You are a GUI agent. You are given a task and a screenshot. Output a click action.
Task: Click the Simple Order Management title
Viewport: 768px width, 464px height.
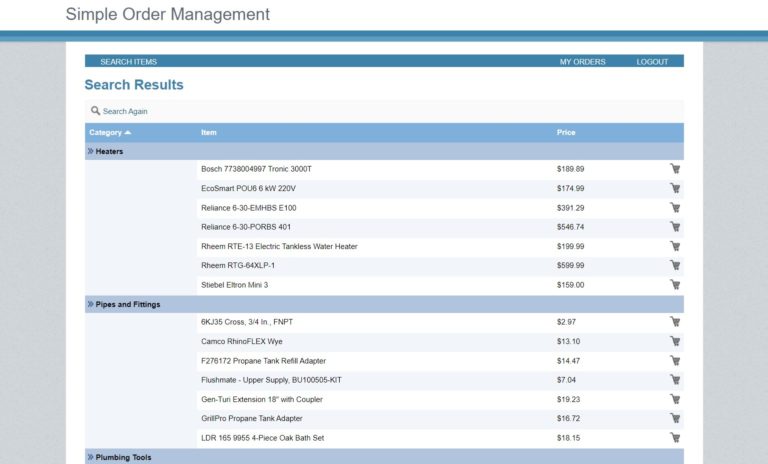[168, 14]
